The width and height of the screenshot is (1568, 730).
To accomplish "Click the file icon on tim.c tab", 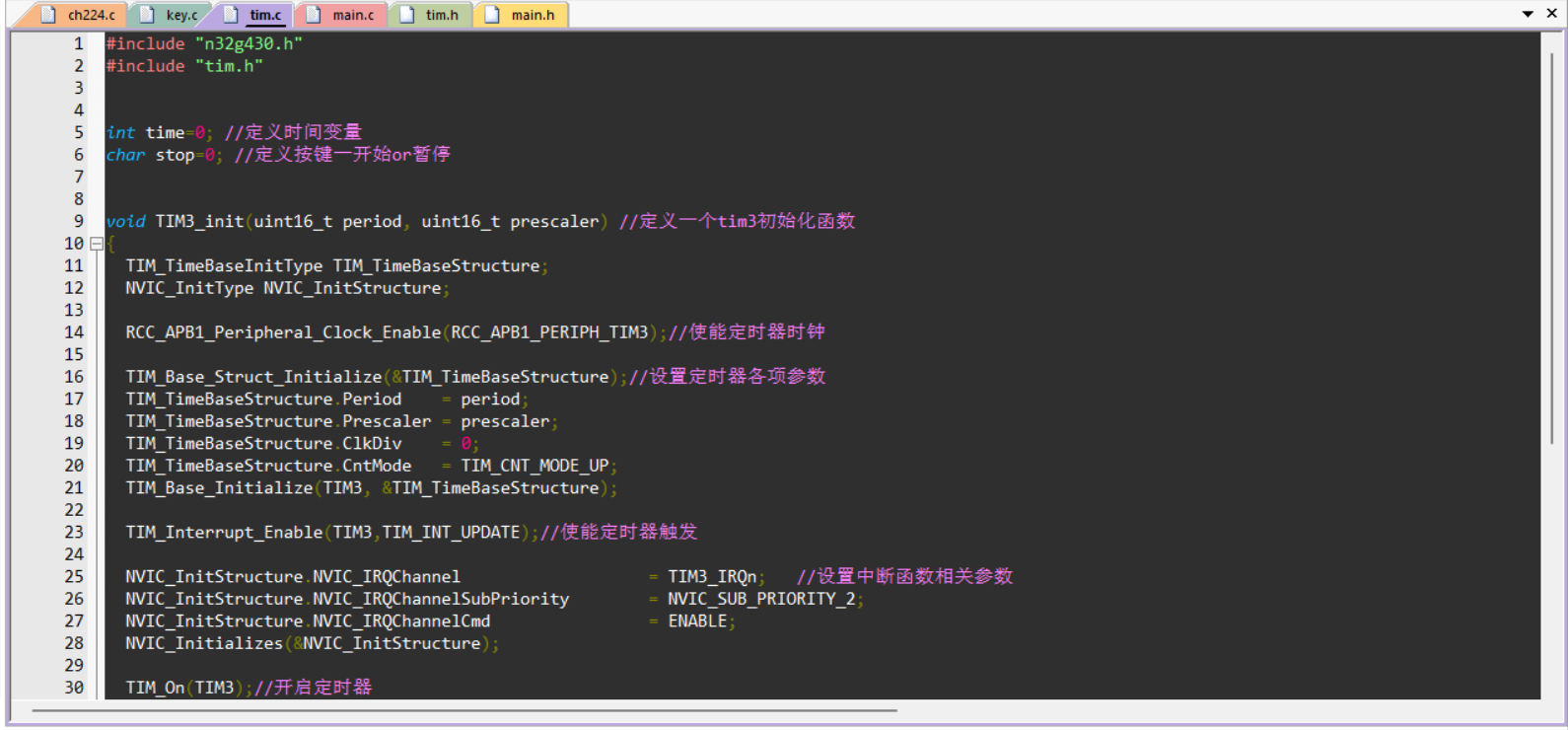I will (x=231, y=15).
